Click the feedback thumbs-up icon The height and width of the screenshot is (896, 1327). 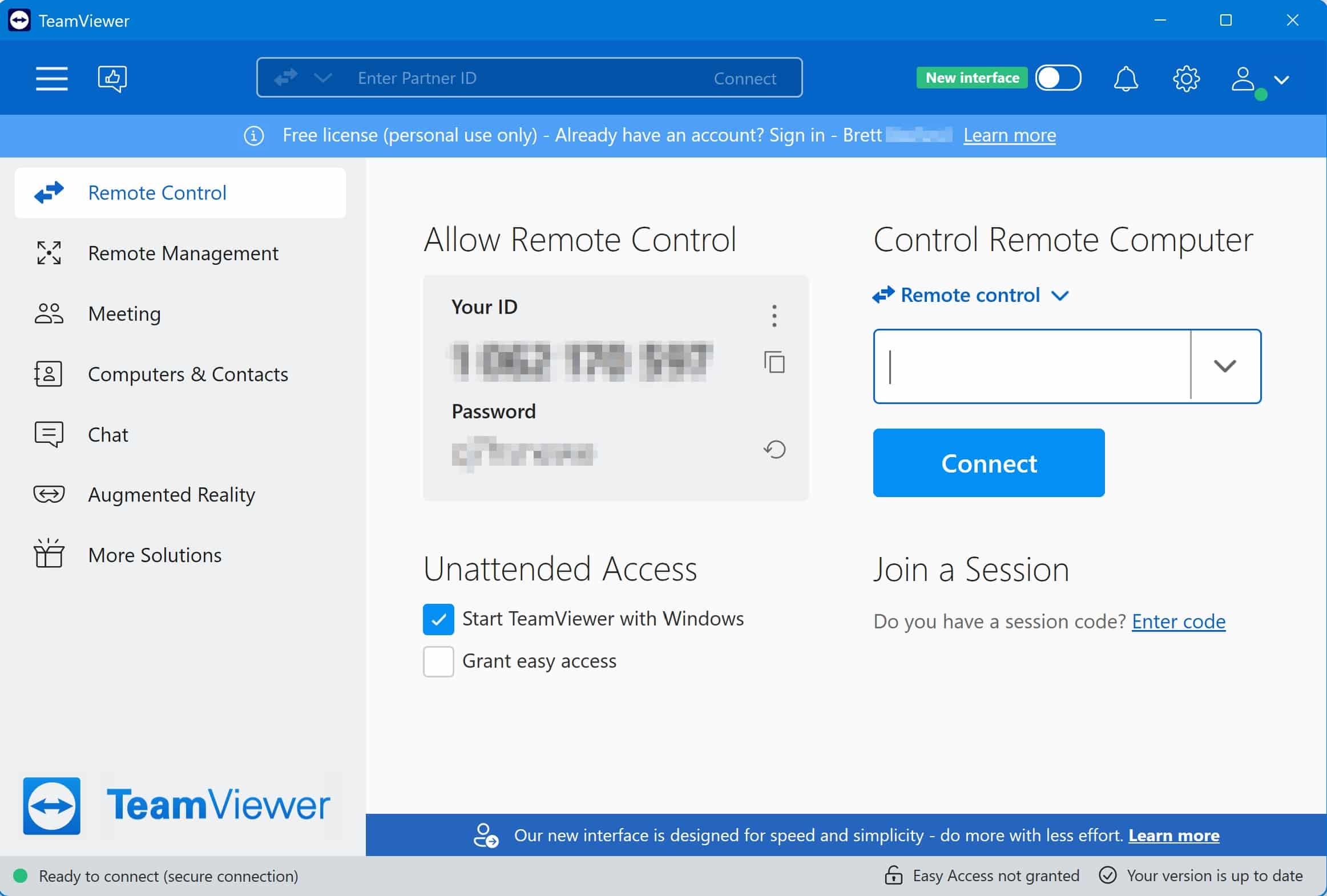[x=112, y=78]
